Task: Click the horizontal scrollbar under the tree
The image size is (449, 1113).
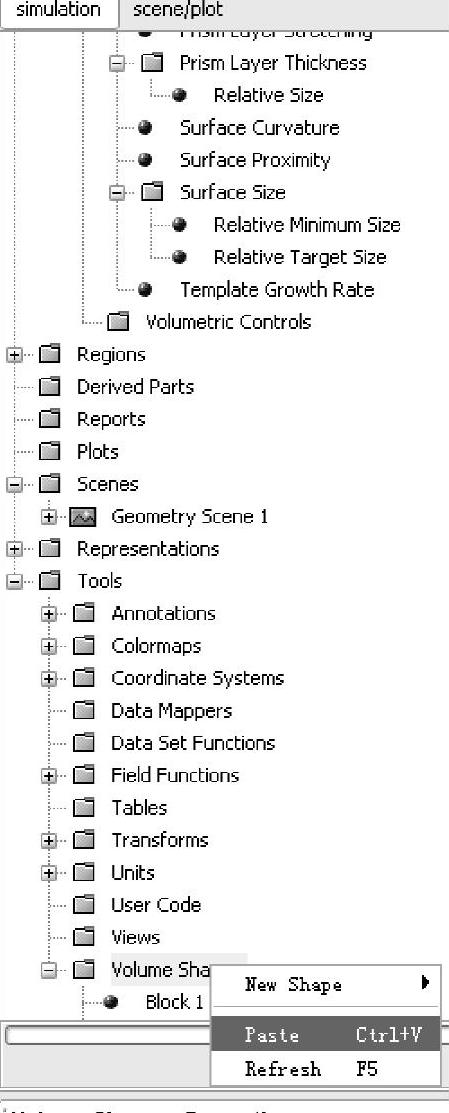Action: pos(108,1036)
